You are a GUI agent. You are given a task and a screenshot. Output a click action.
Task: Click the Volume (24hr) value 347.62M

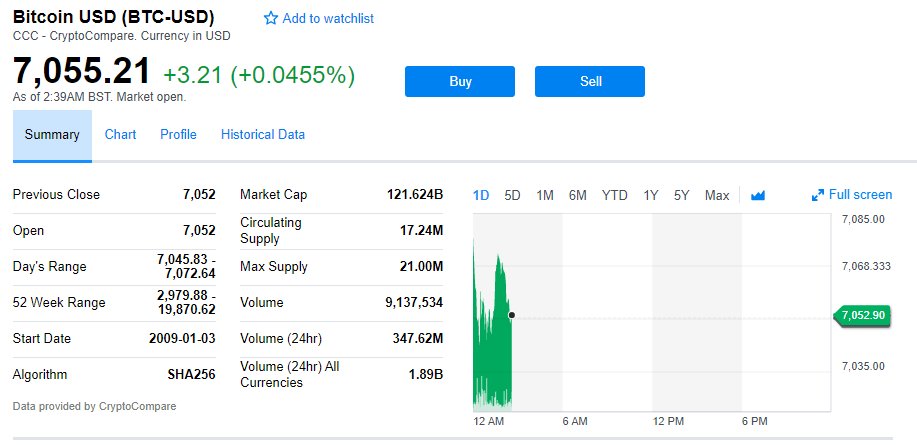(418, 339)
